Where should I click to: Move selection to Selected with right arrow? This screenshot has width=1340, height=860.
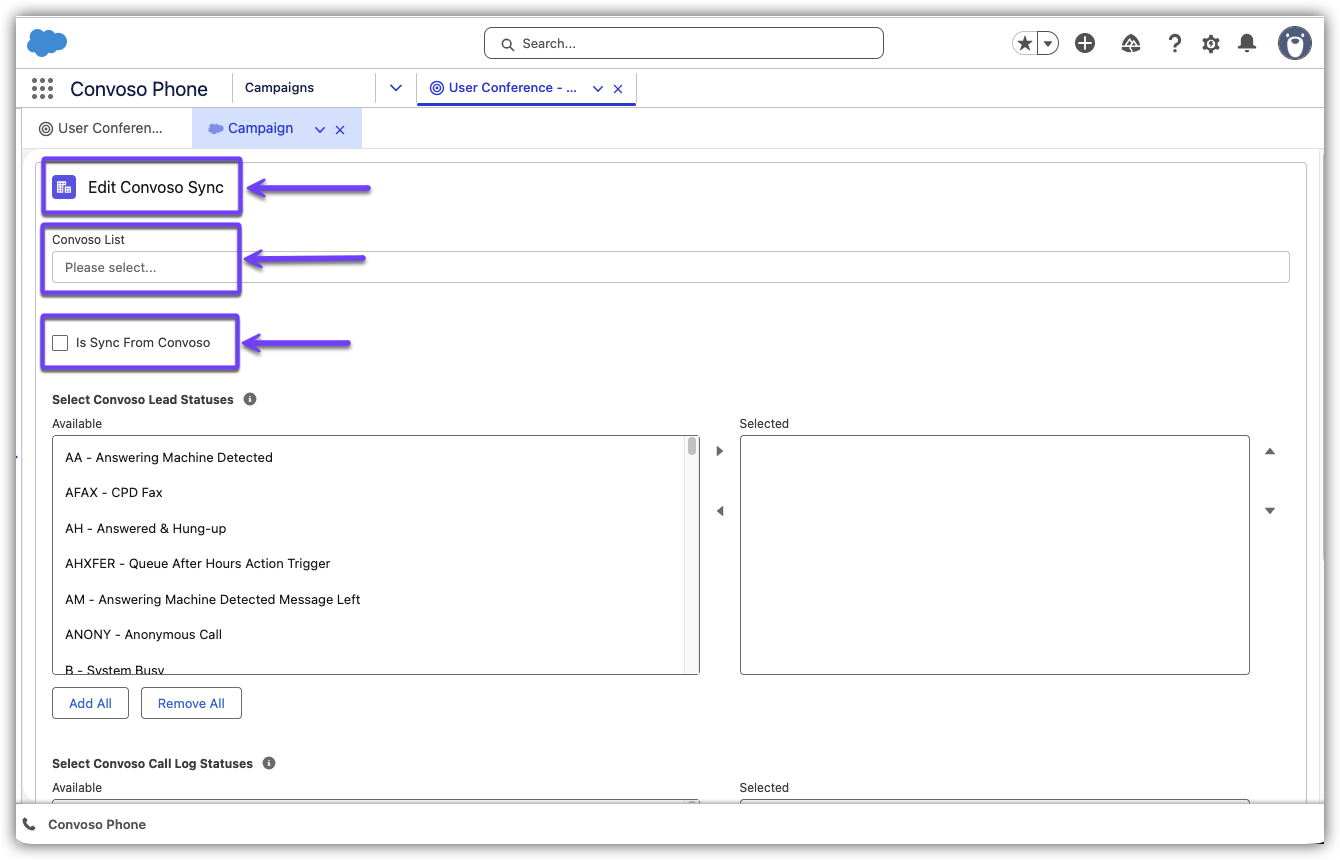(719, 451)
